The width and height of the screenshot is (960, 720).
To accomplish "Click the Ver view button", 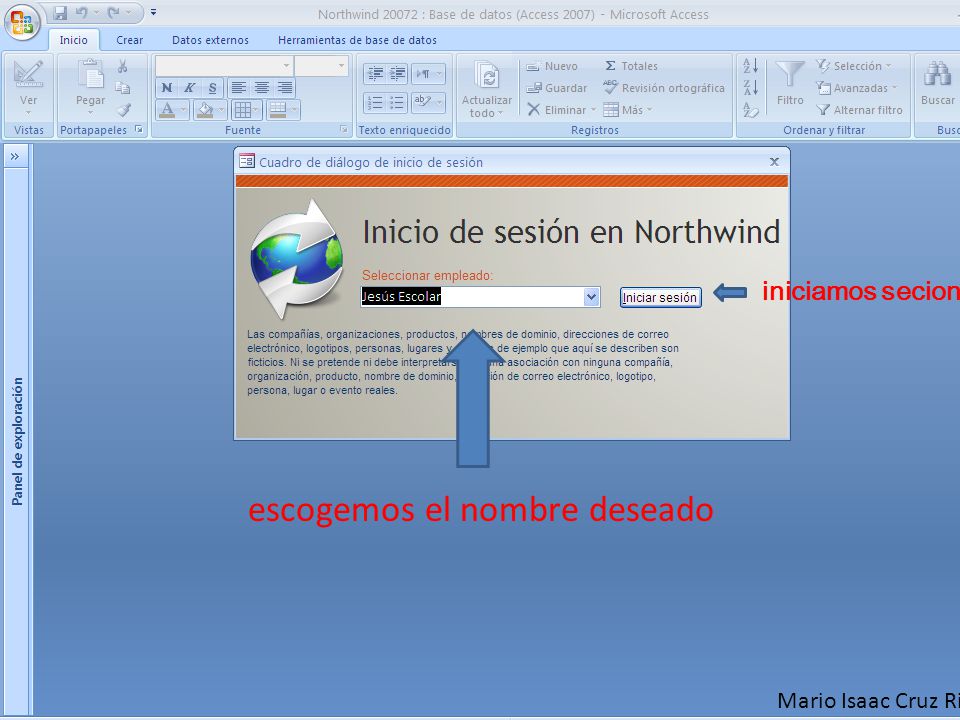I will (28, 88).
